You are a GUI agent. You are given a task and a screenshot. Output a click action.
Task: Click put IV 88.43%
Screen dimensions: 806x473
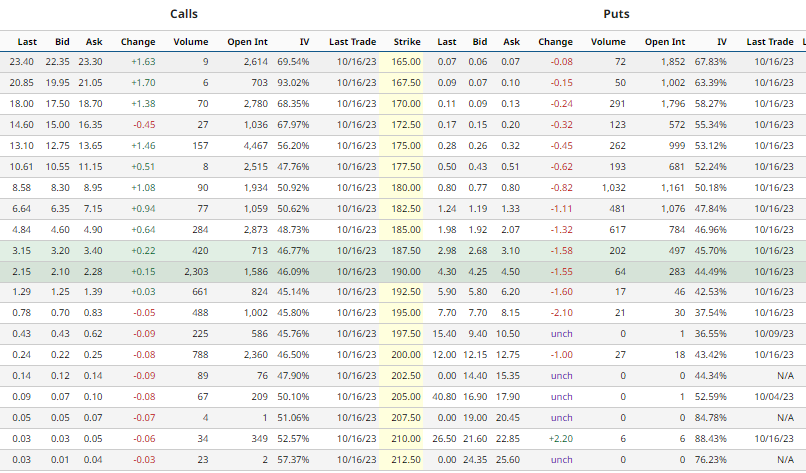(x=710, y=440)
